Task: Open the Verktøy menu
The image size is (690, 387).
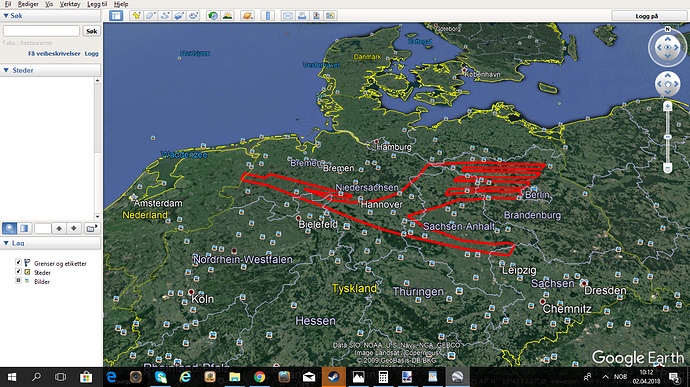Action: (x=70, y=4)
